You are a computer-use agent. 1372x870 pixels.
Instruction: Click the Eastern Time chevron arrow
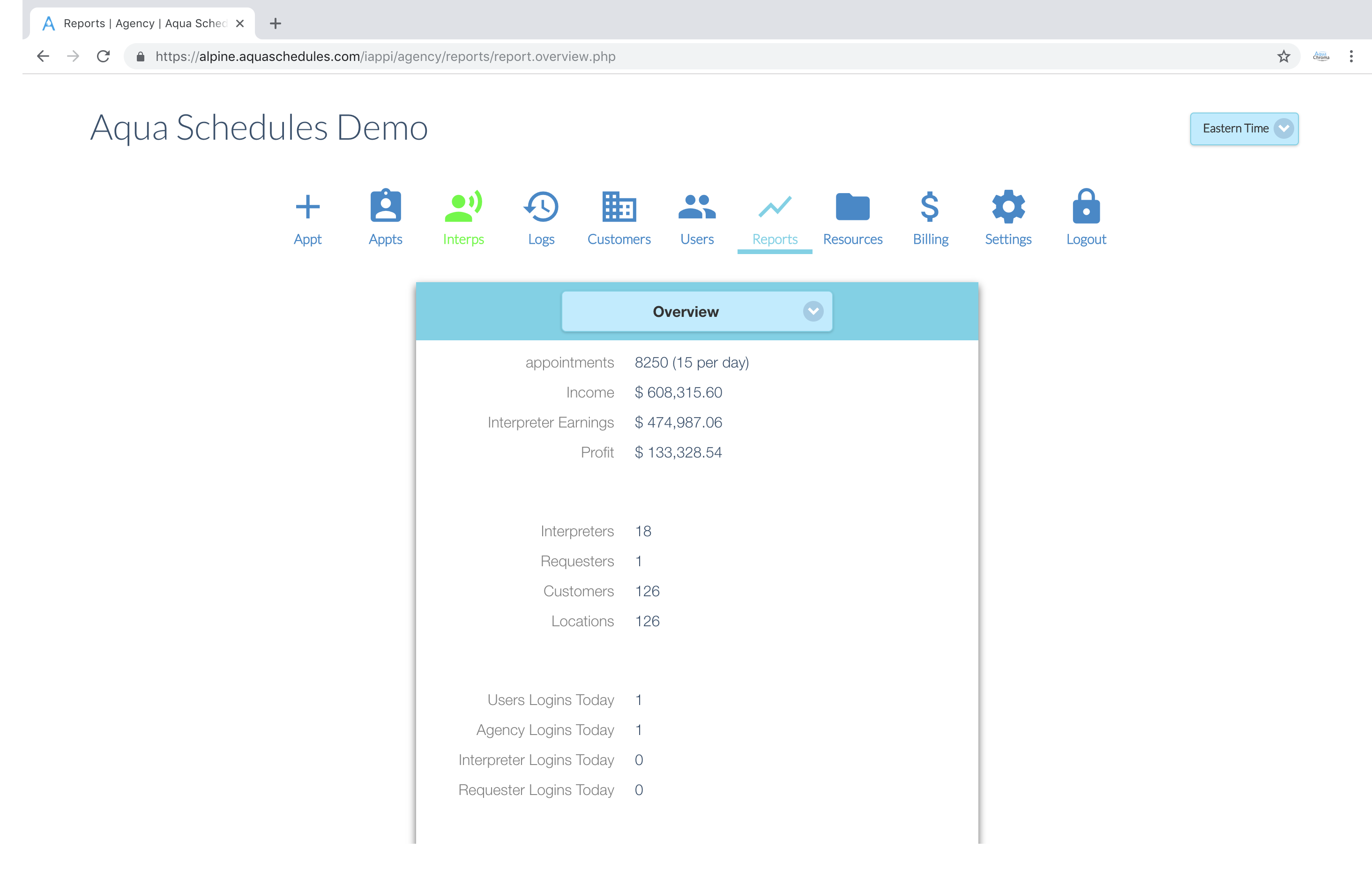pyautogui.click(x=1284, y=128)
